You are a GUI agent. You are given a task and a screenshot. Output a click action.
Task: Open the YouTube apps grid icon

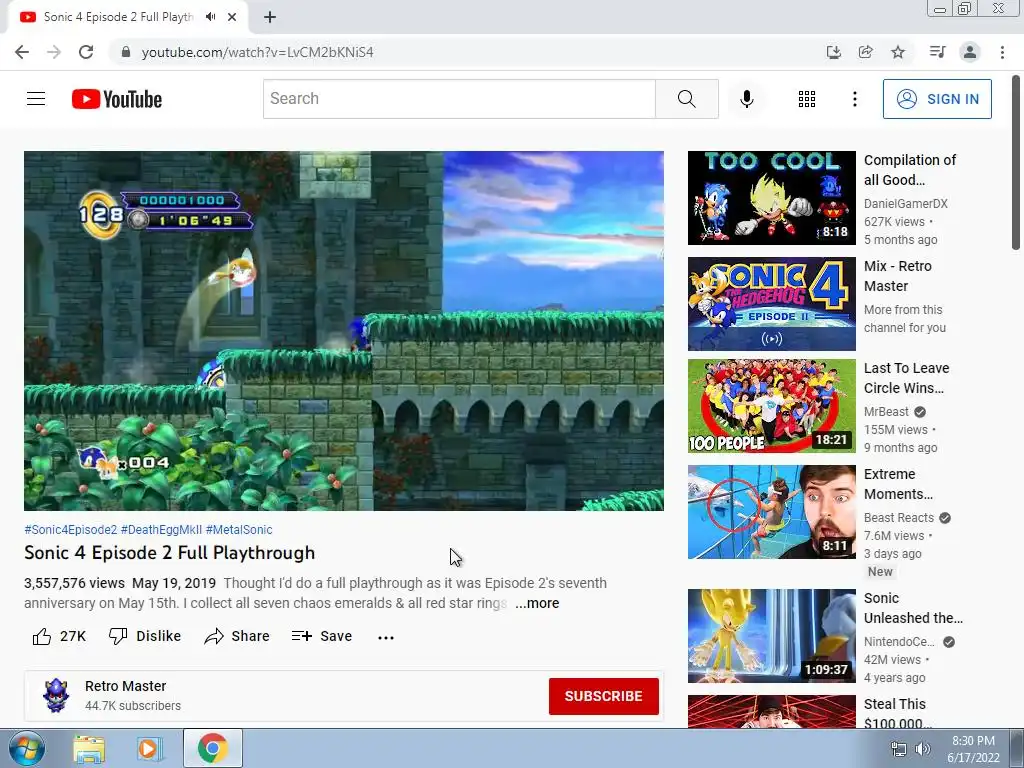[x=807, y=99]
